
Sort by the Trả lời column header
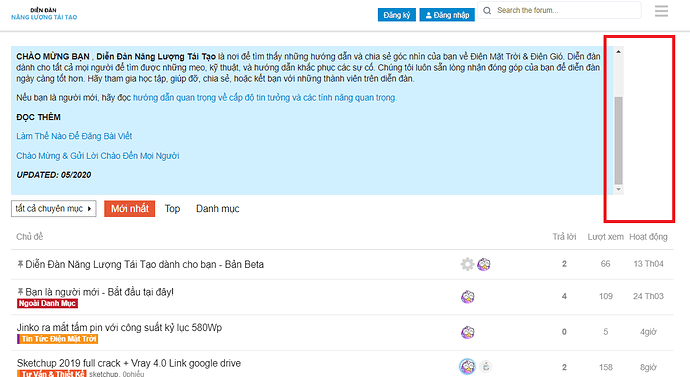(564, 237)
